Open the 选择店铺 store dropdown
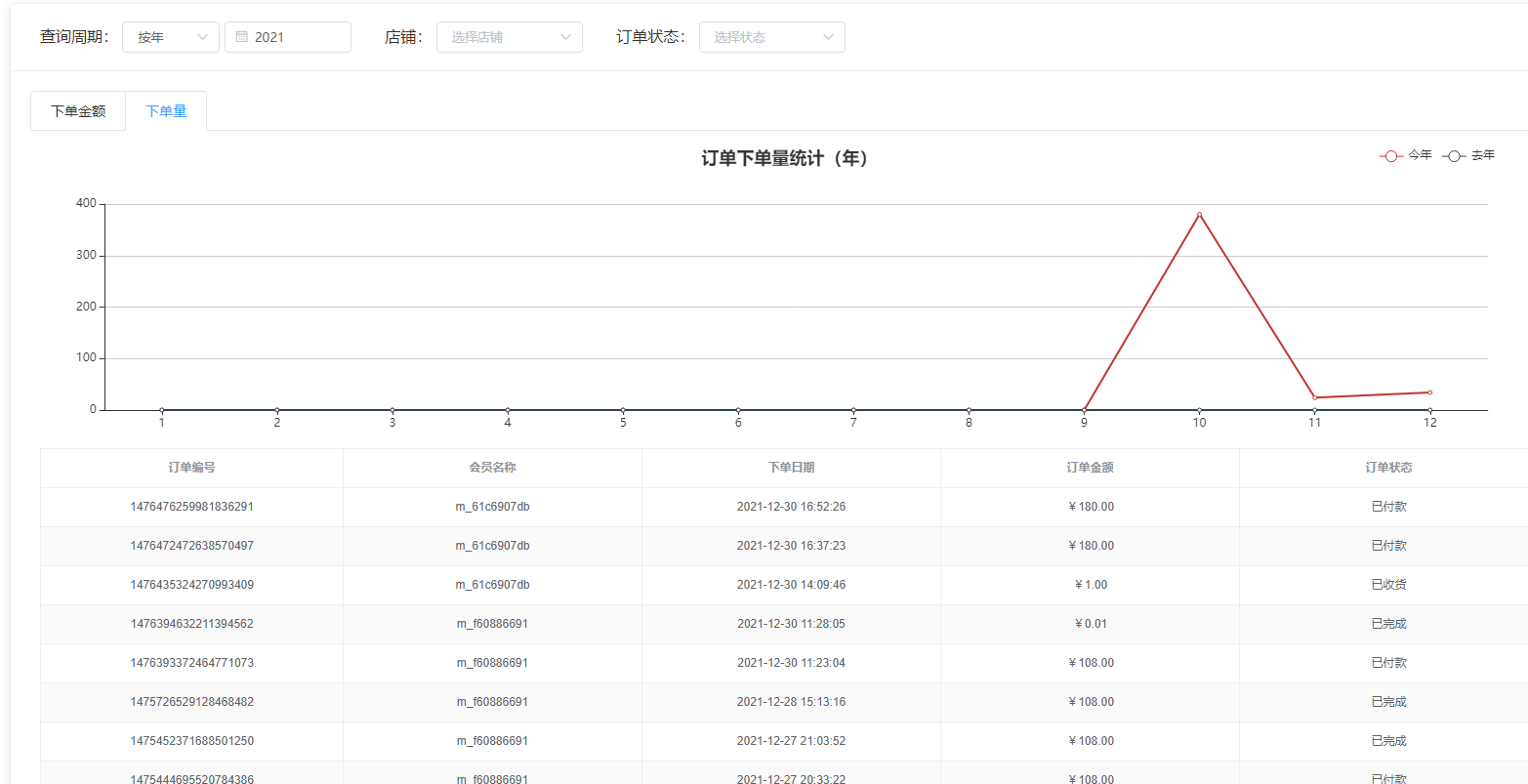 [x=509, y=37]
